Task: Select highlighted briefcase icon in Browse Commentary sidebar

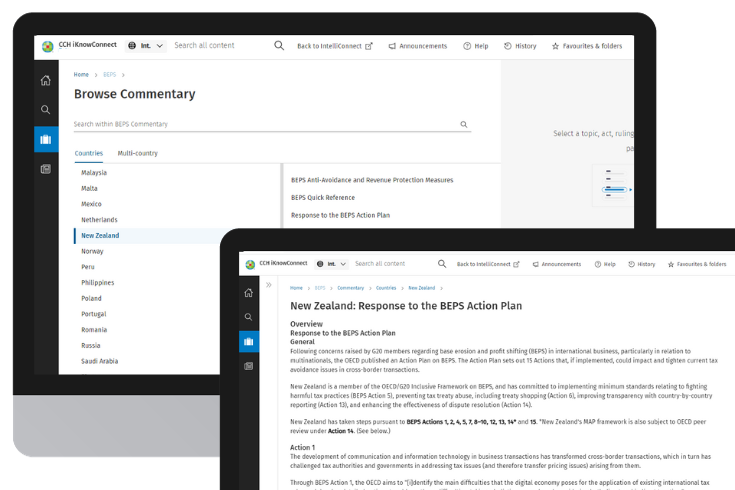Action: (46, 139)
